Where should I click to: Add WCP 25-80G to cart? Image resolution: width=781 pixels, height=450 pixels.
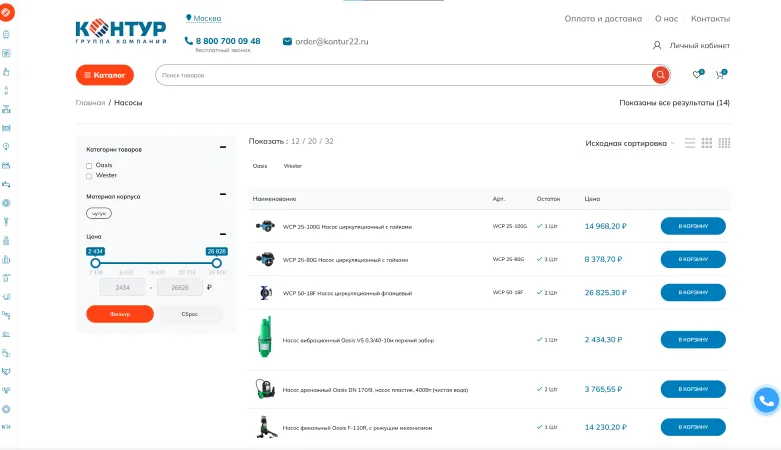point(693,259)
